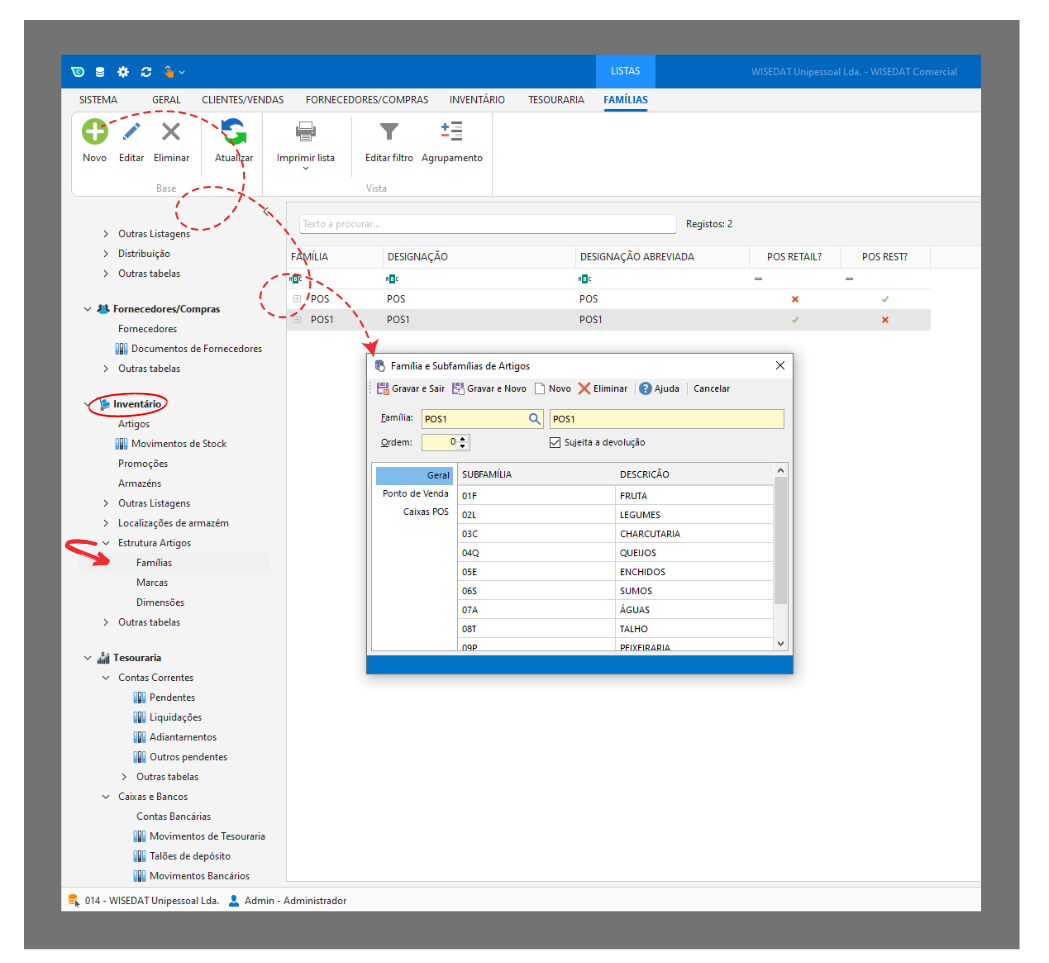The width and height of the screenshot is (1049, 963).
Task: Toggle the Sujeita a devolução checkbox
Action: pos(555,442)
